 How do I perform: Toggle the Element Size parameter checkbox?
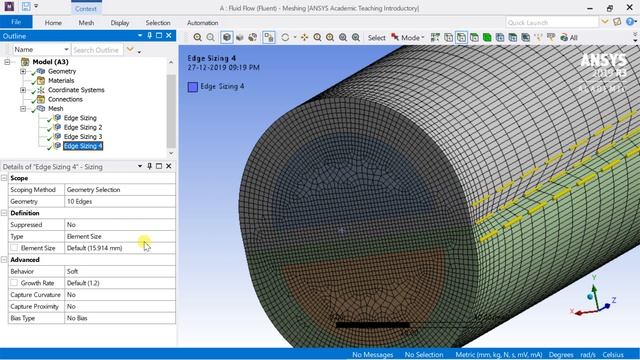point(14,248)
